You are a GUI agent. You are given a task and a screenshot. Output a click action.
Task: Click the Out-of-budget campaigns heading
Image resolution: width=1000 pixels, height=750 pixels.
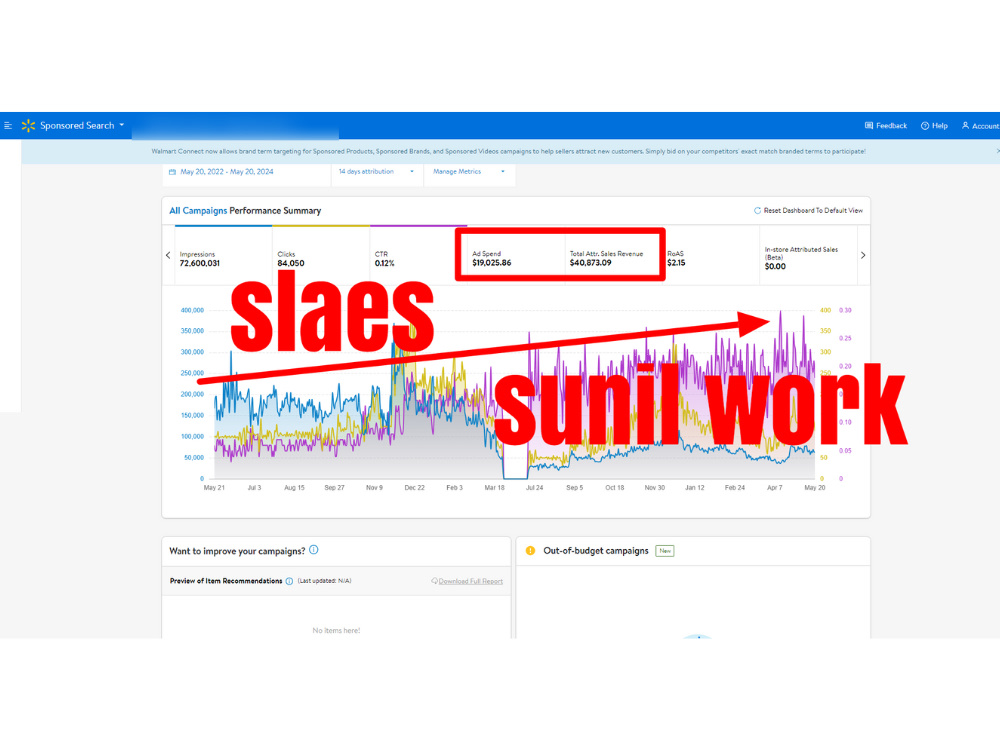pyautogui.click(x=596, y=550)
